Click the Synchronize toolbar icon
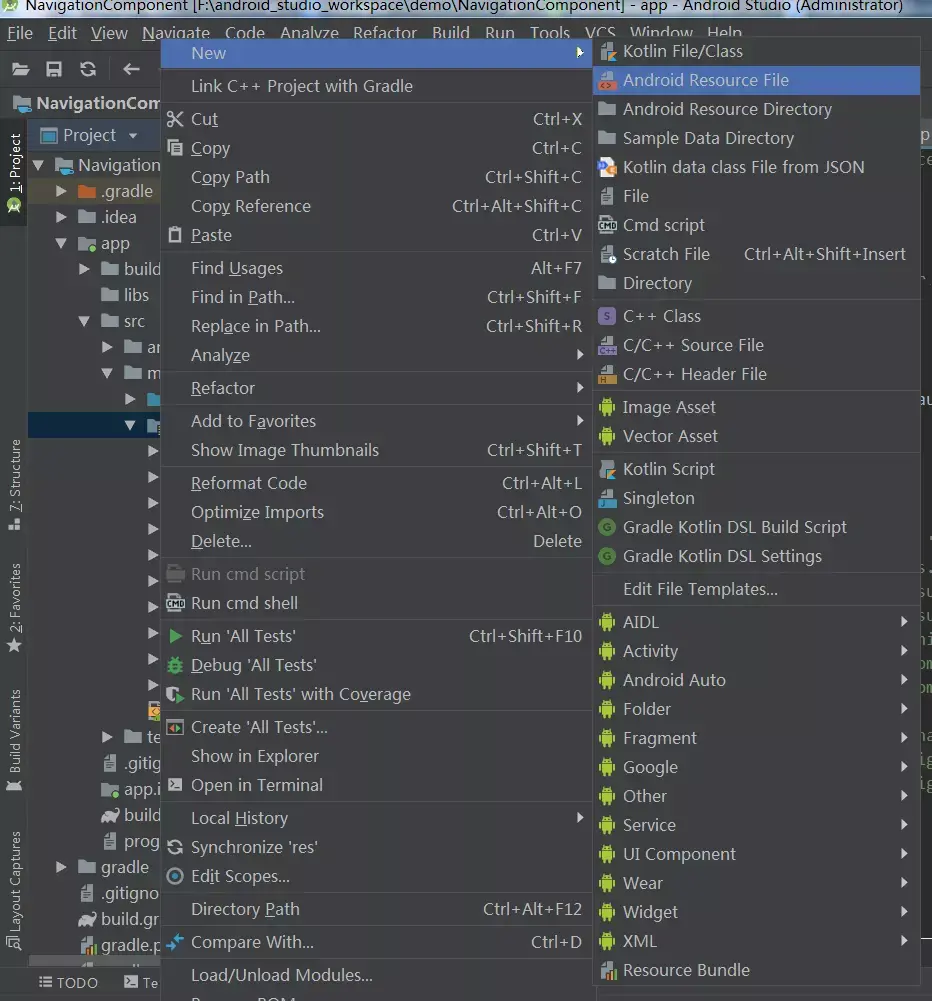Viewport: 932px width, 1001px height. point(86,68)
